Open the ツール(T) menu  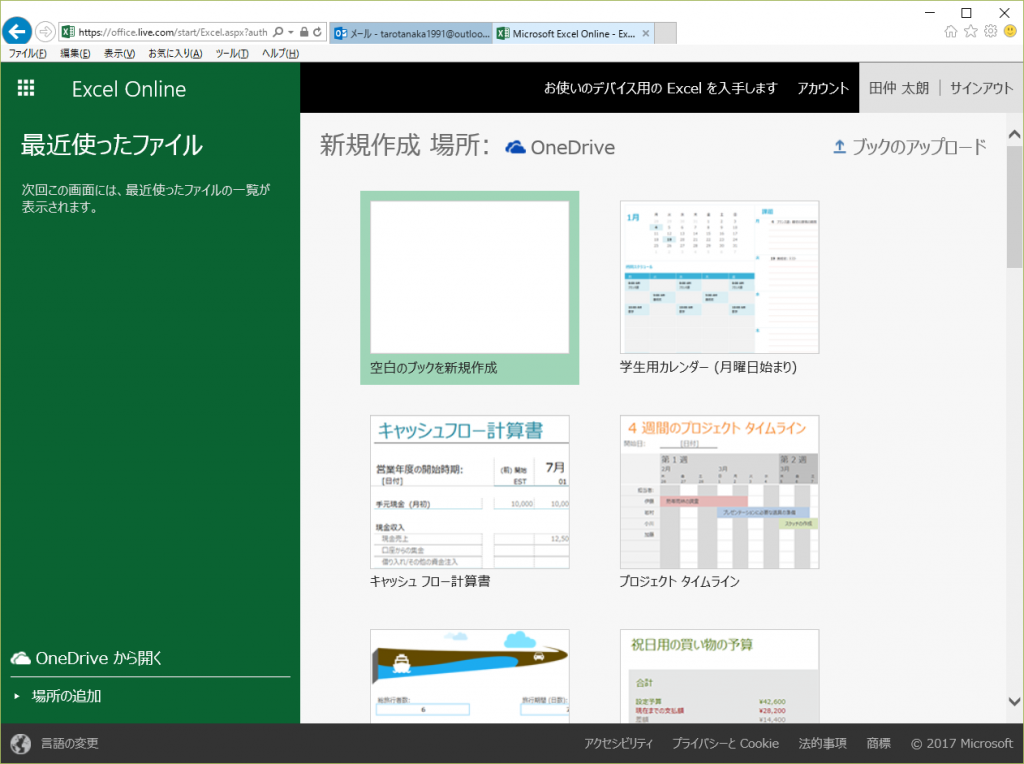pos(232,54)
